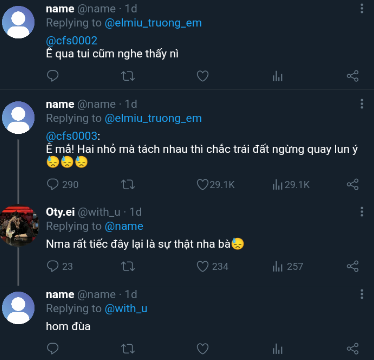The image size is (374, 360).
Task: Open view count 257 on Oty.ei's tweet
Action: pos(287,266)
